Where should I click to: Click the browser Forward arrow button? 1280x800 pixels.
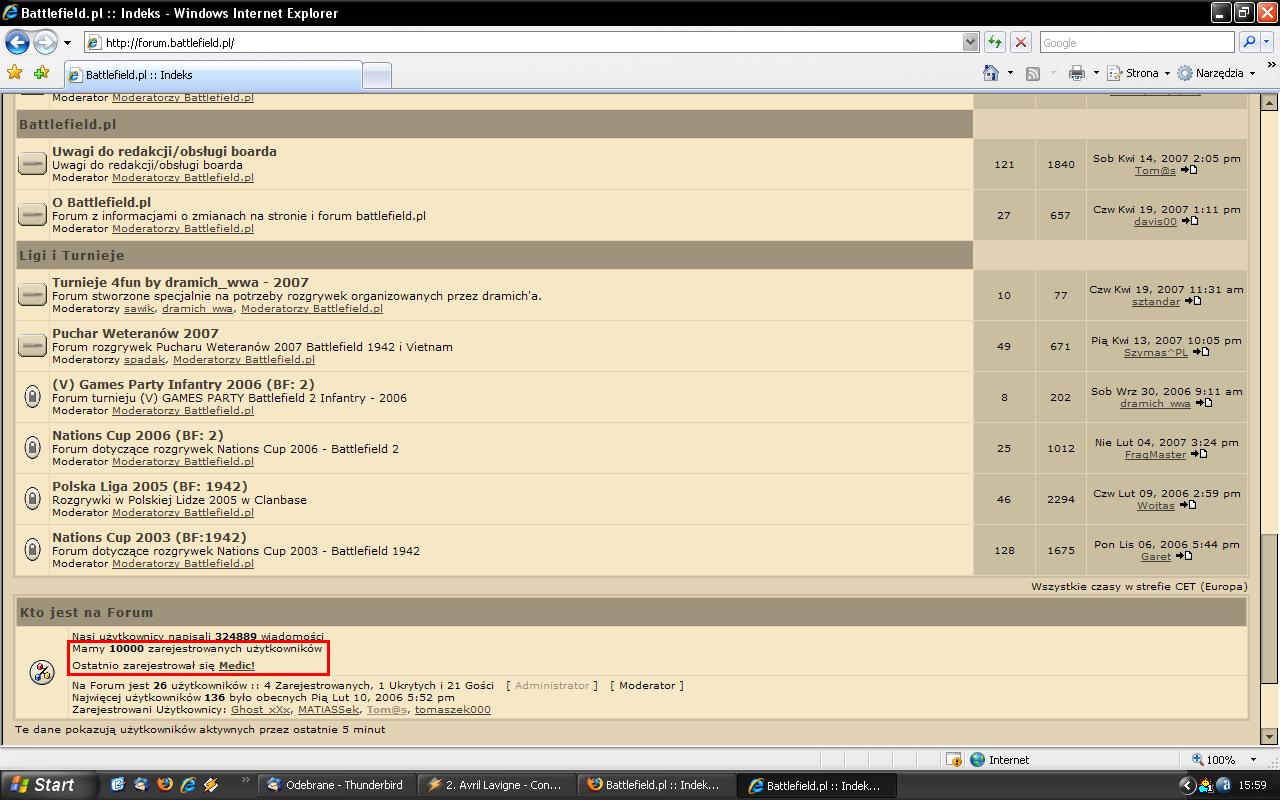[x=45, y=42]
